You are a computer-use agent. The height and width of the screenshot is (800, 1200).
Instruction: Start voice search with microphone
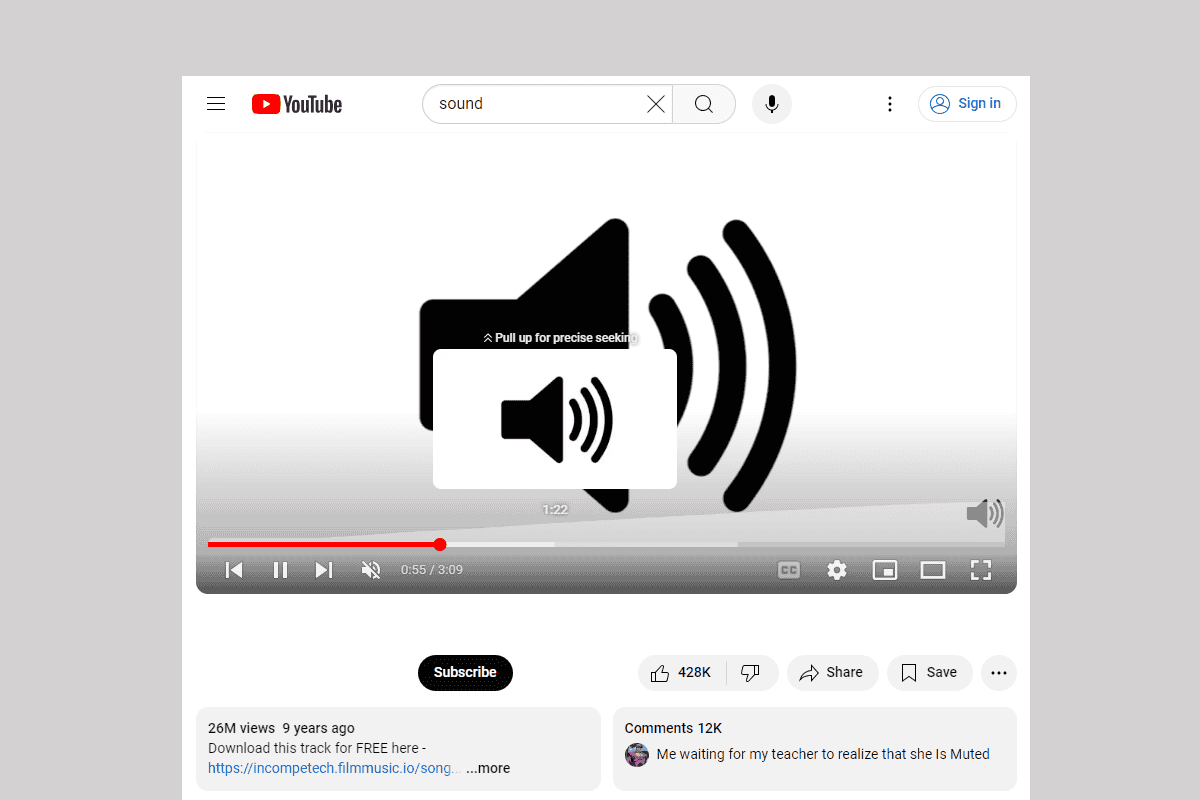click(772, 104)
